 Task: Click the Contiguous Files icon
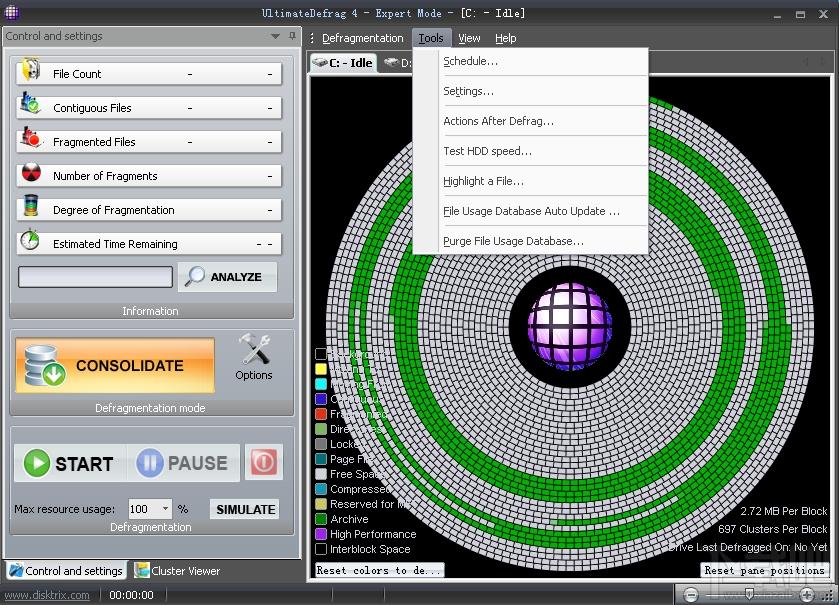point(30,104)
